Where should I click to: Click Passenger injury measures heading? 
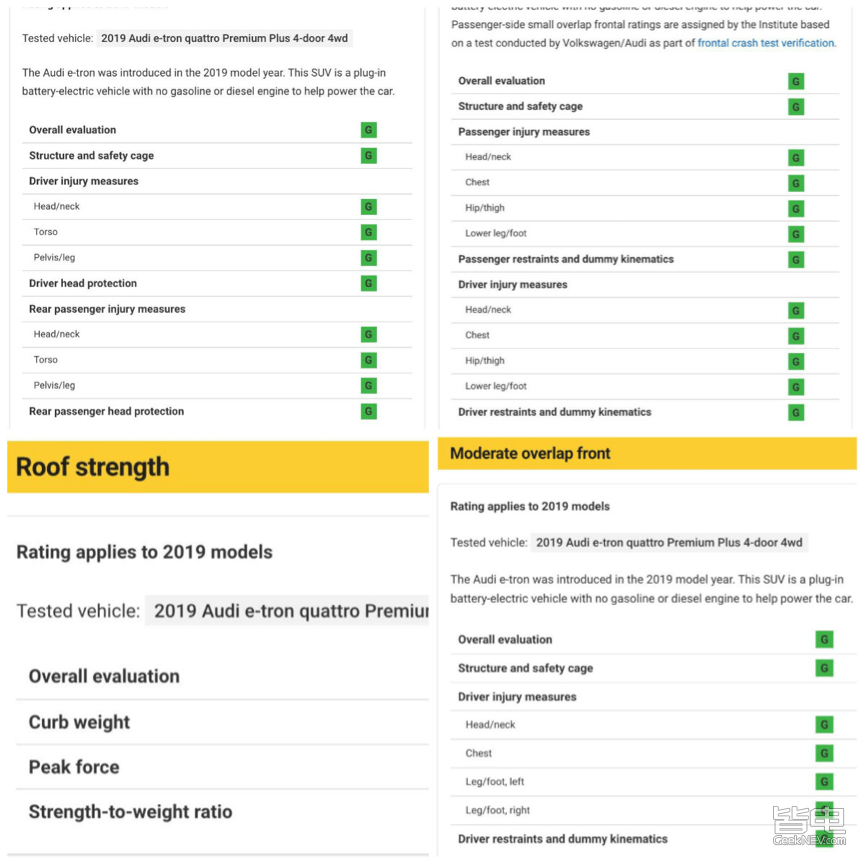click(524, 132)
